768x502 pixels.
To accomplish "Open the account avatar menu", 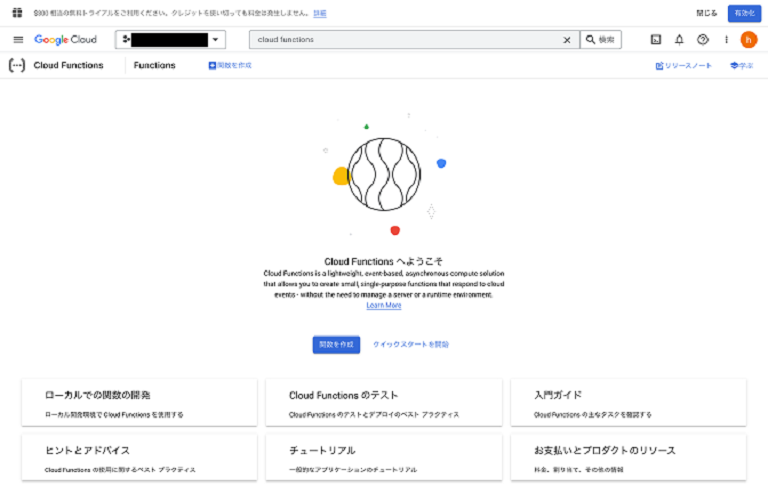I will coord(748,40).
